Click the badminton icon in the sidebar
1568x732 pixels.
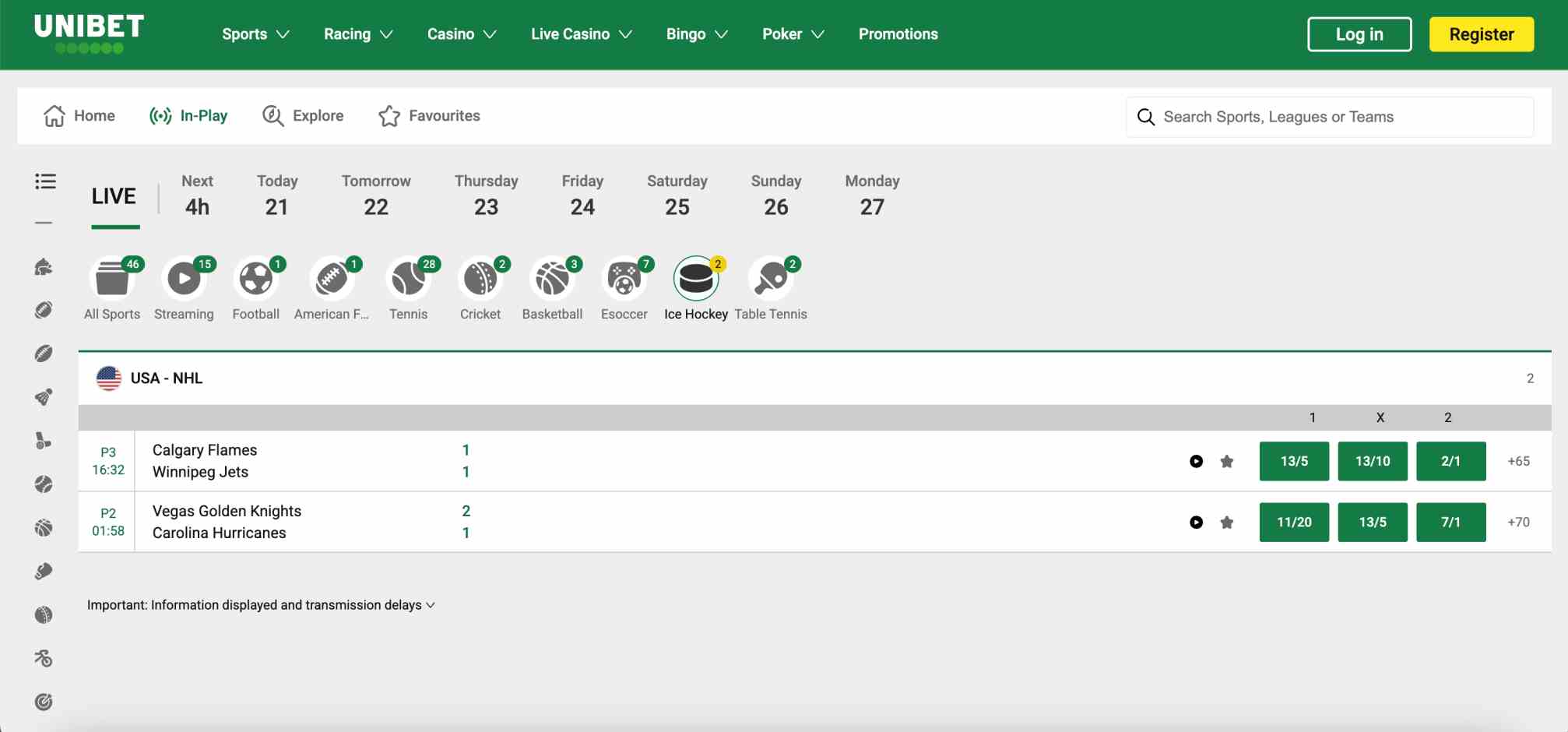click(x=44, y=396)
